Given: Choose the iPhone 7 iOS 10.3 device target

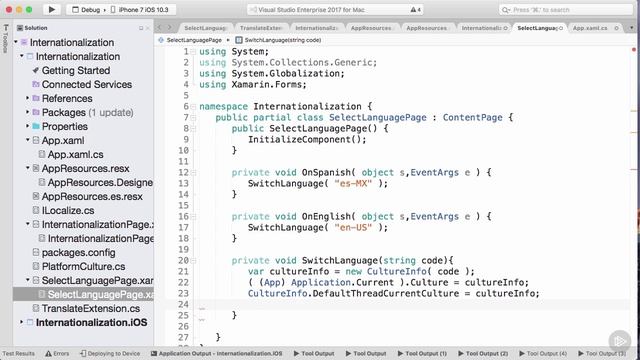Looking at the screenshot, I should click(140, 10).
